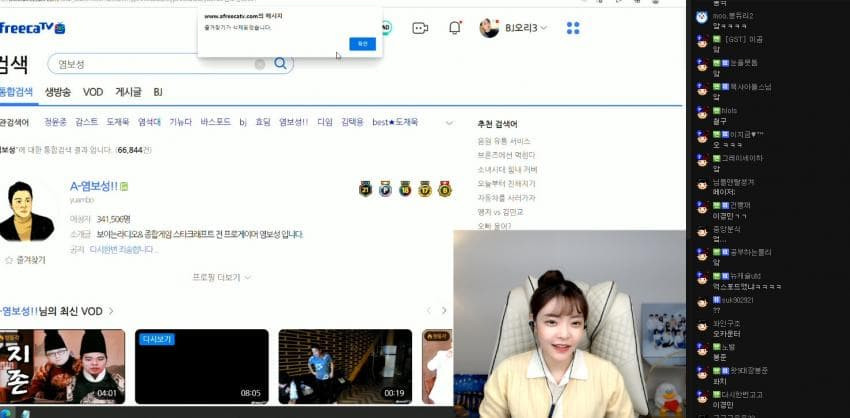Switch to the 게시글 tab
The height and width of the screenshot is (418, 850).
(x=128, y=92)
